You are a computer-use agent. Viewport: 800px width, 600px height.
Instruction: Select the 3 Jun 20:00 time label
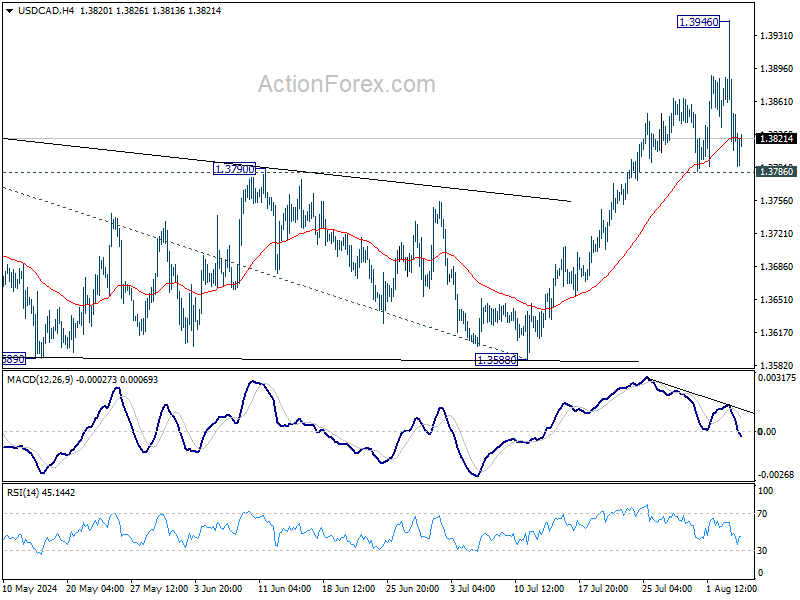218,589
